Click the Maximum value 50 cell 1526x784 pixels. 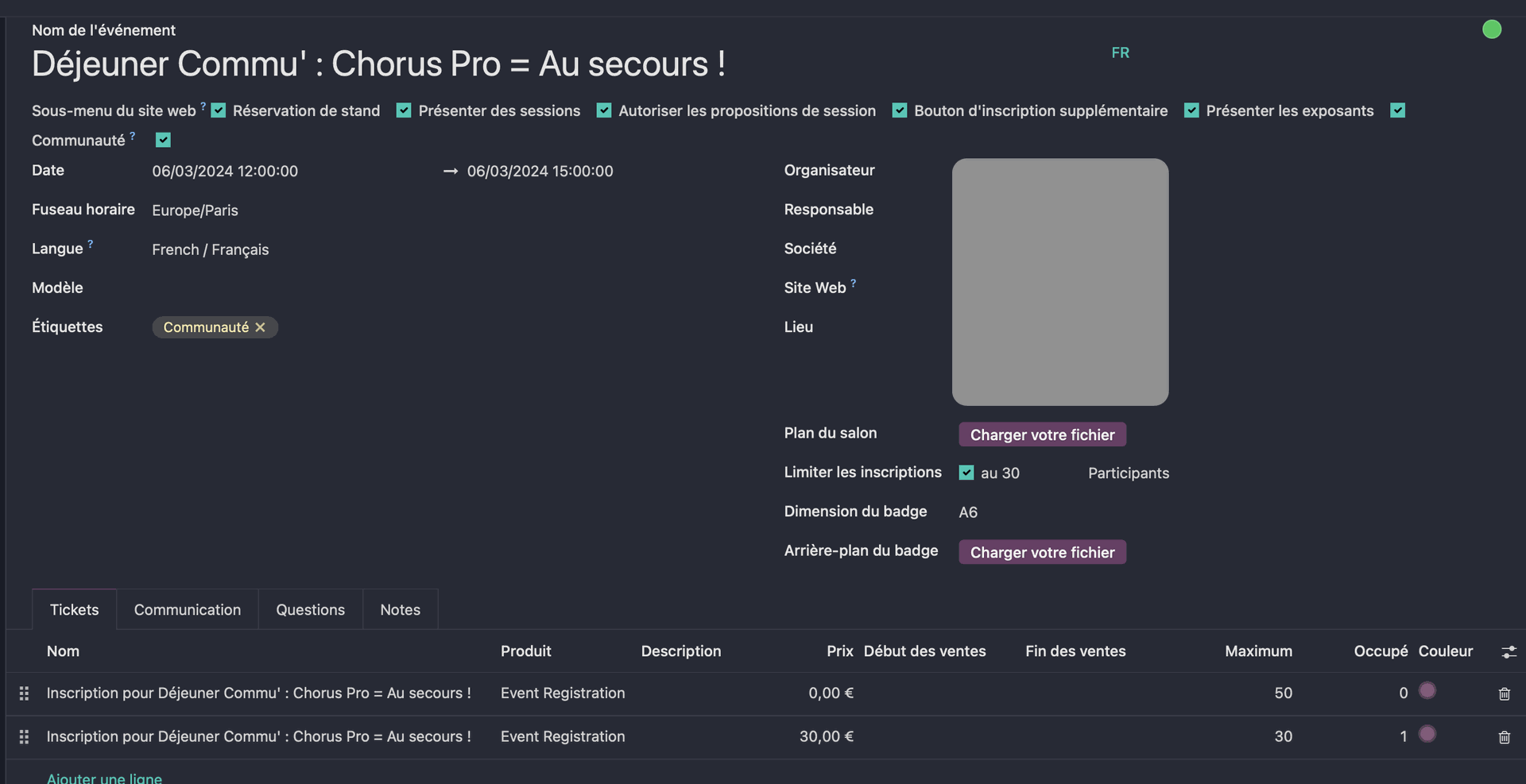tap(1283, 693)
